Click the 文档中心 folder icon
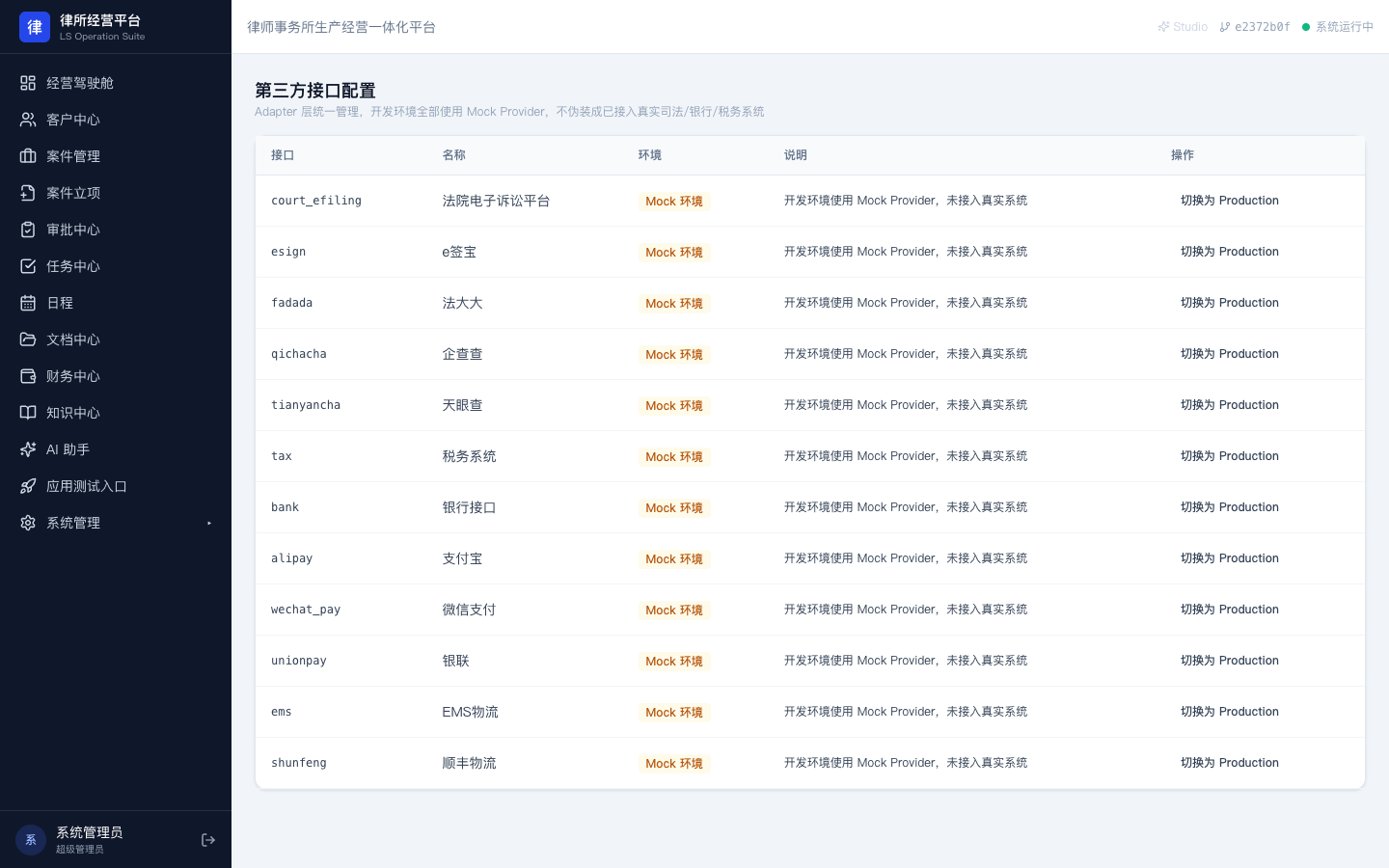Image resolution: width=1389 pixels, height=868 pixels. [28, 339]
